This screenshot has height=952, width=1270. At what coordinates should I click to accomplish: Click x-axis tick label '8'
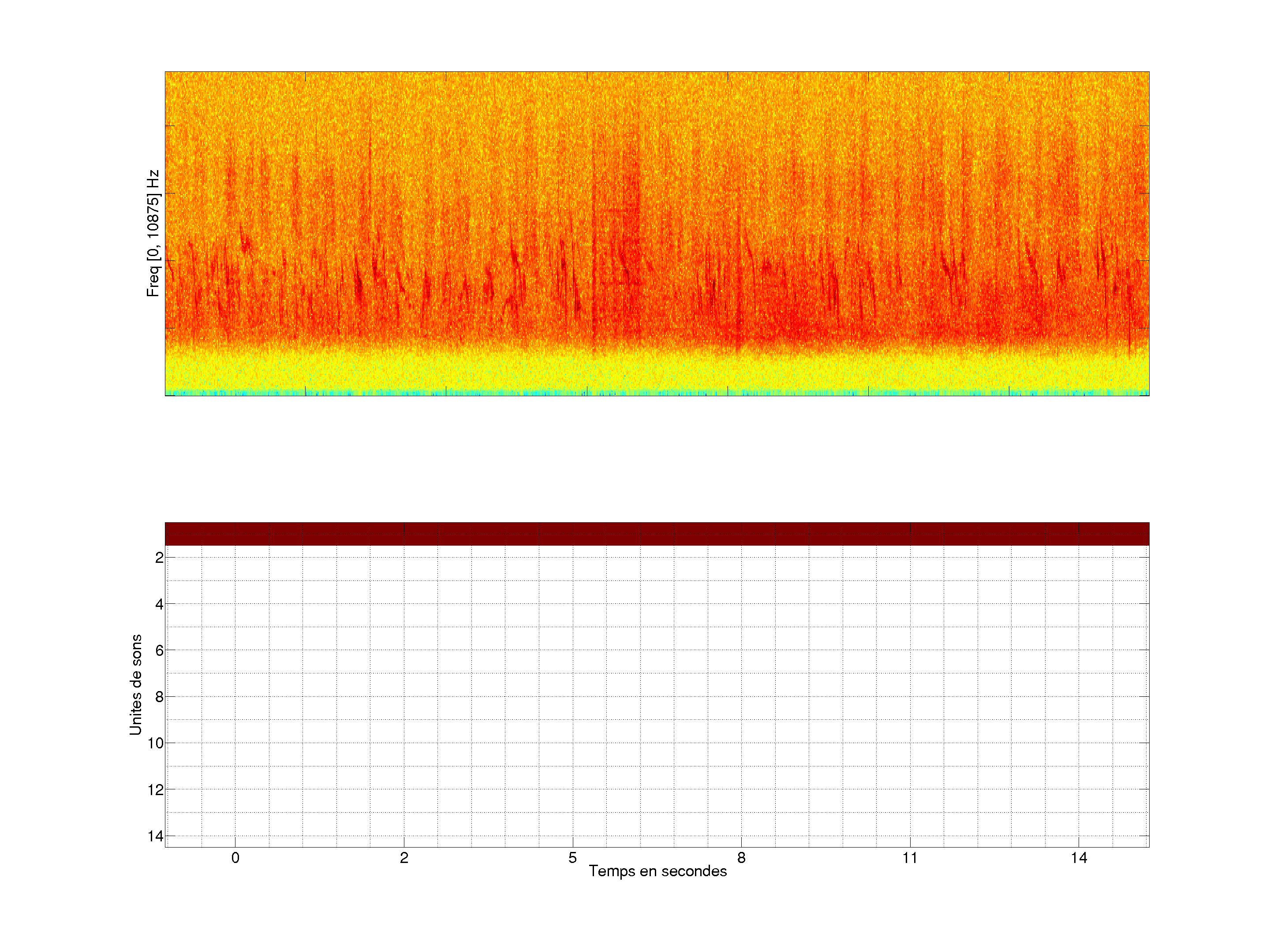point(741,858)
